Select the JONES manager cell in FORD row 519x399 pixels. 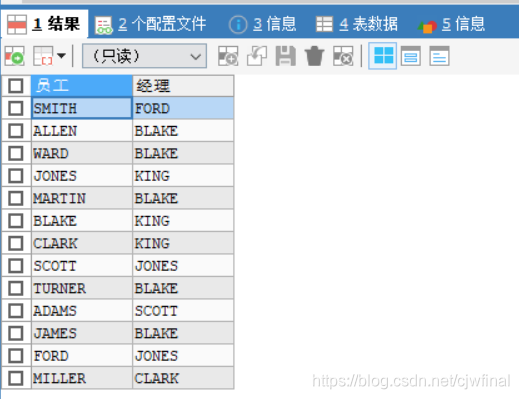pyautogui.click(x=183, y=356)
